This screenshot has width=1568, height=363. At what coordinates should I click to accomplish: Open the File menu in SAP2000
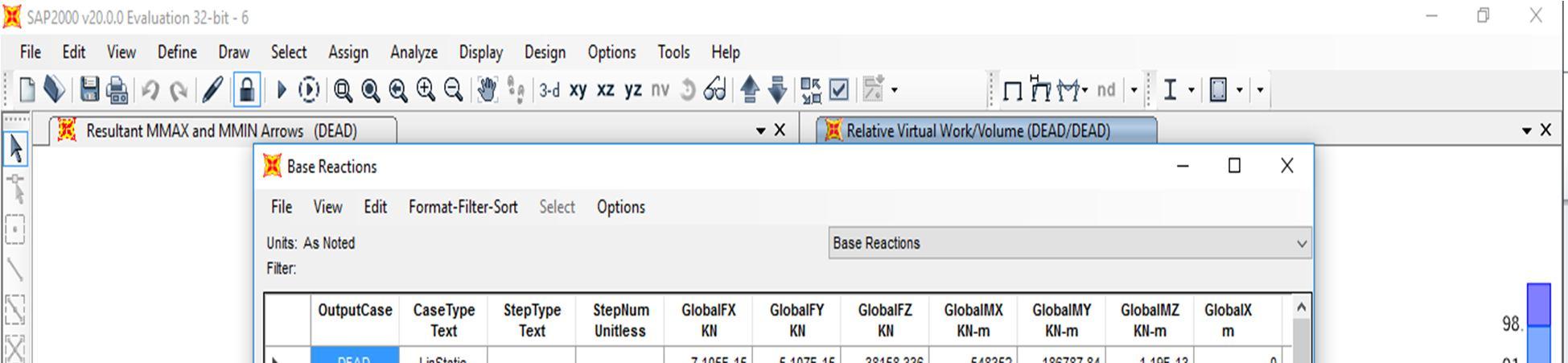[31, 52]
